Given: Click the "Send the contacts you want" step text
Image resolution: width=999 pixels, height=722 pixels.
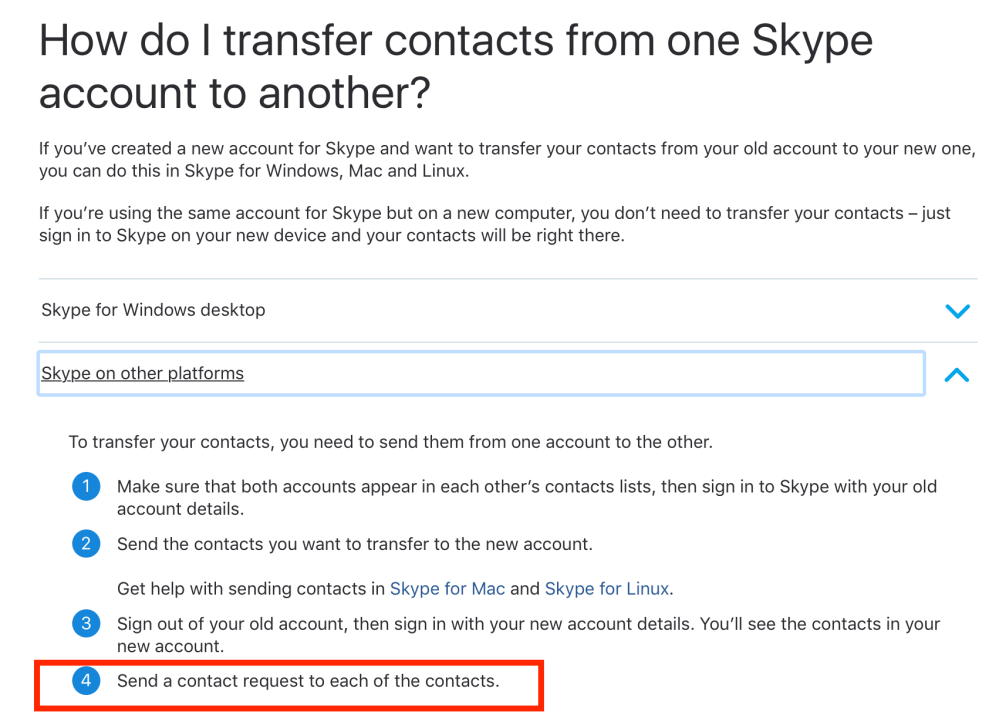Looking at the screenshot, I should 354,544.
